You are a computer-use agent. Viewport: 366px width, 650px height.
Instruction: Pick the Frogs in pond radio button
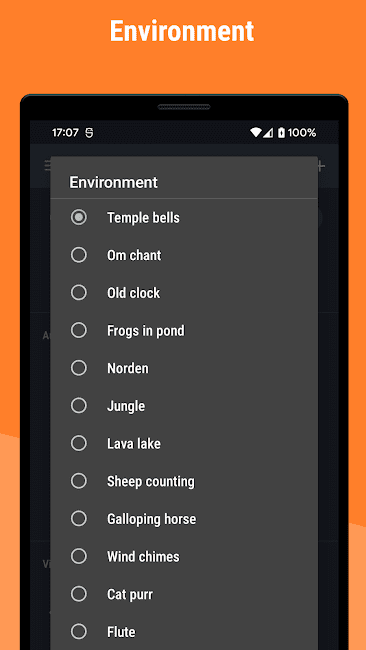tap(79, 330)
